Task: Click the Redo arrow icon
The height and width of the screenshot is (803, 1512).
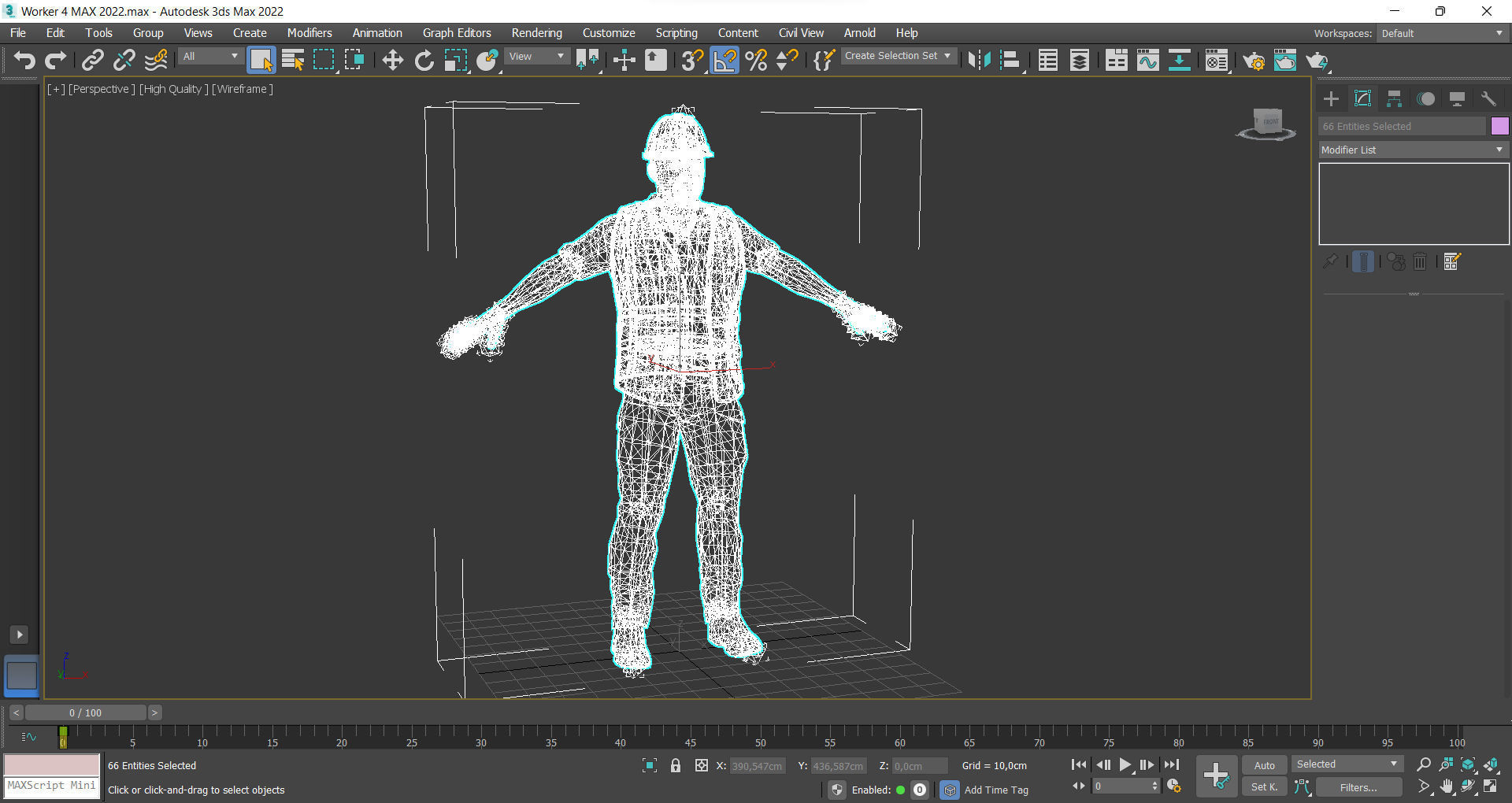Action: [55, 60]
